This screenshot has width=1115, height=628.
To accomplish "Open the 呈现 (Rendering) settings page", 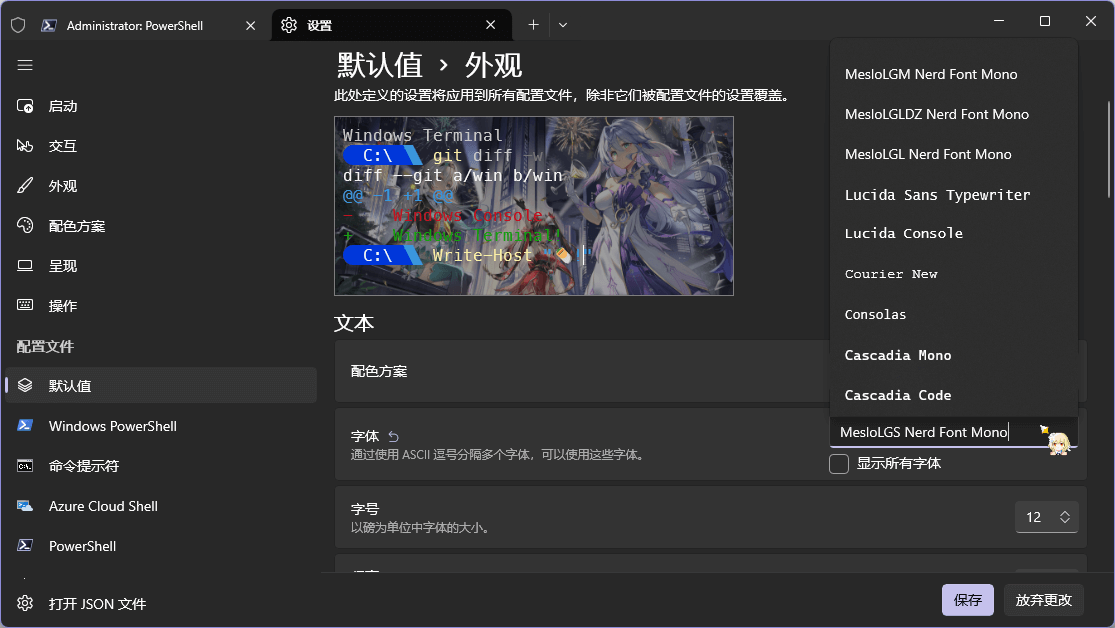I will click(62, 266).
